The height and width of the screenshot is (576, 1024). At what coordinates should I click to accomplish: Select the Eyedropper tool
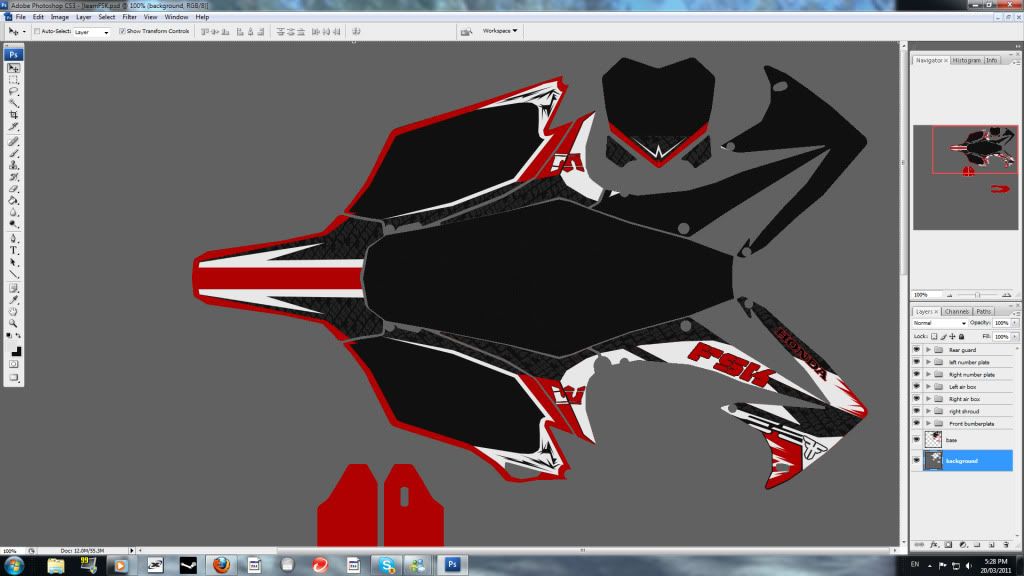click(x=14, y=300)
